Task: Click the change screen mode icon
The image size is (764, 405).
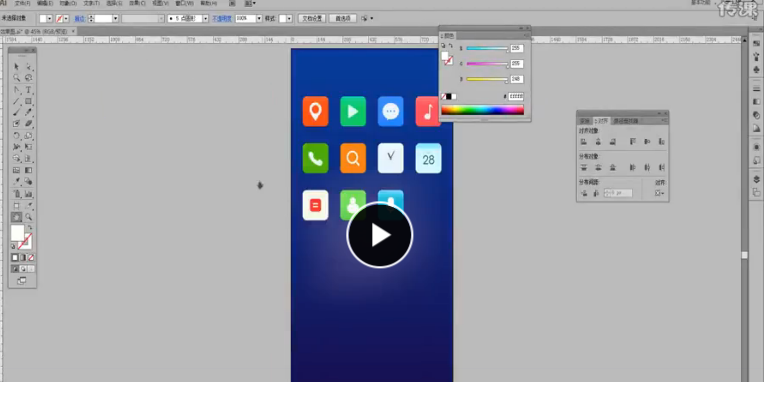Action: tap(22, 281)
